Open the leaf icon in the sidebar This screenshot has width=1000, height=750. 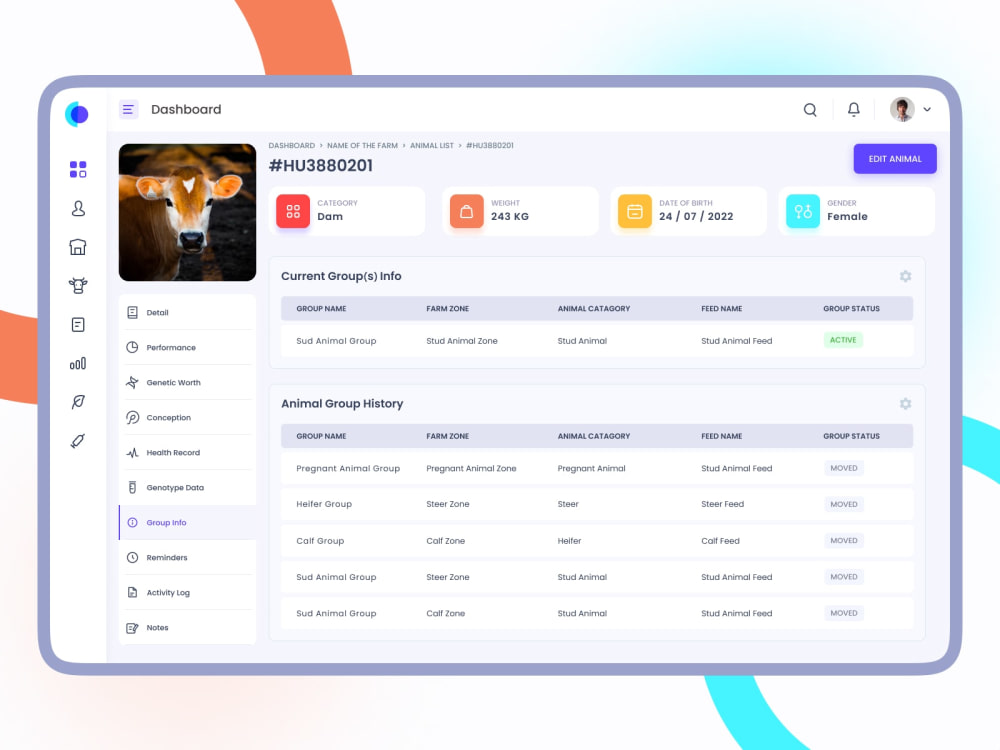coord(78,402)
